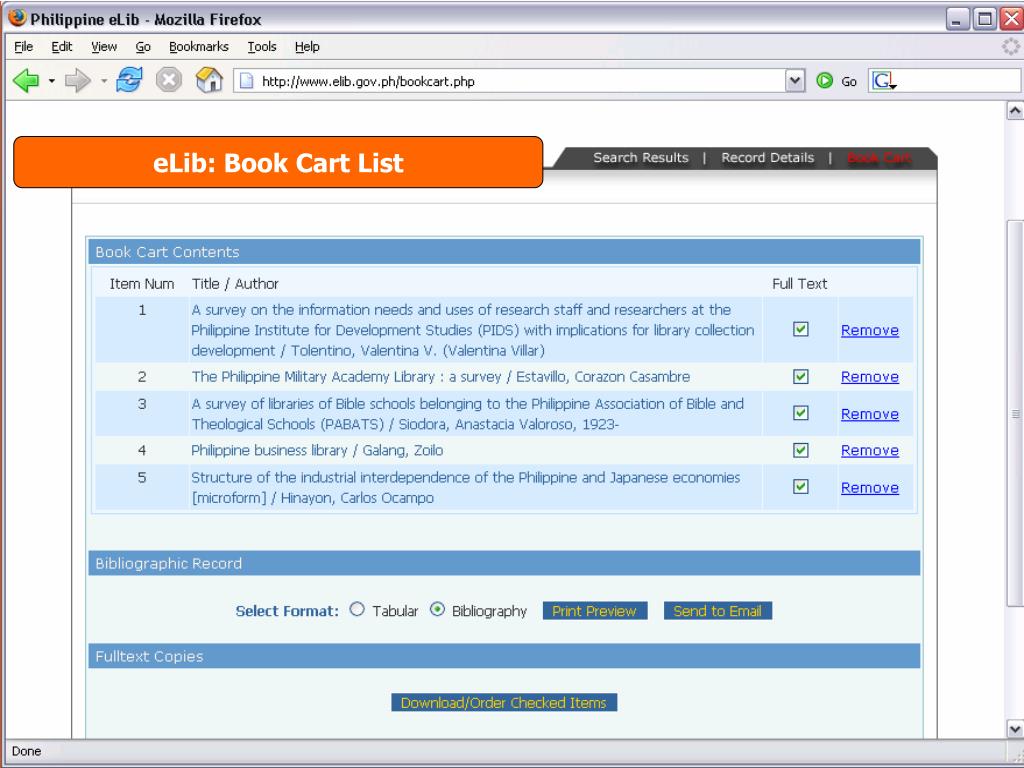Viewport: 1024px width, 768px height.
Task: Click the green Back arrow button
Action: (26, 81)
